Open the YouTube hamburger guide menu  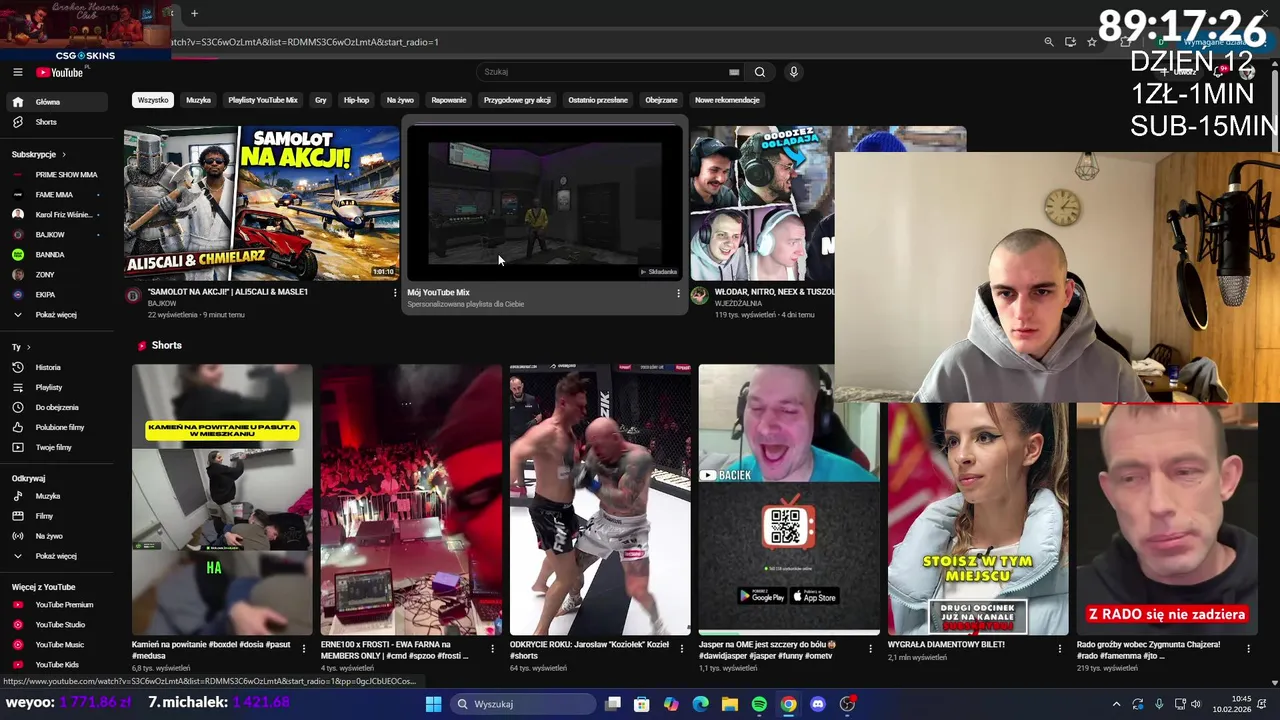point(17,72)
